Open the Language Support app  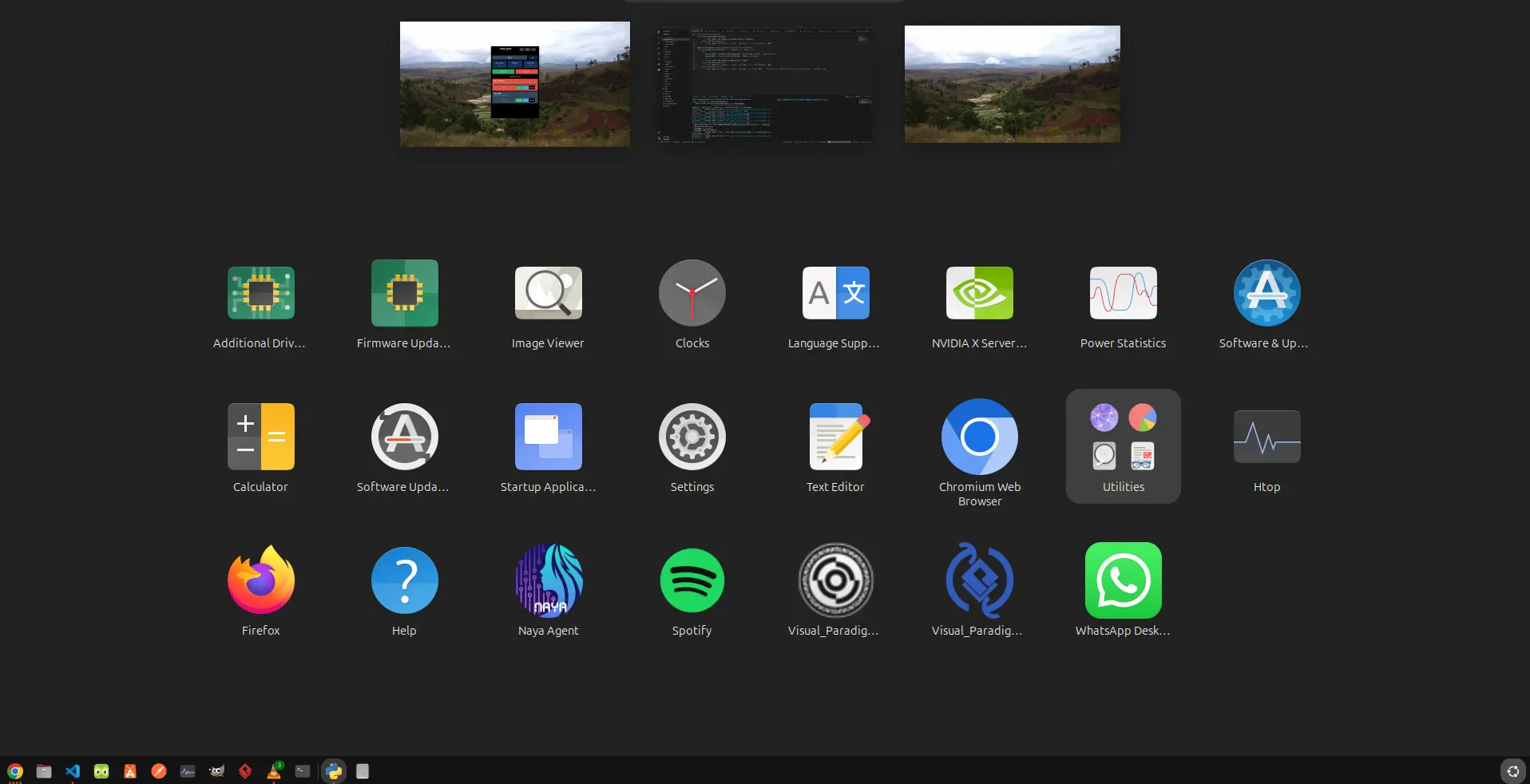pyautogui.click(x=835, y=294)
